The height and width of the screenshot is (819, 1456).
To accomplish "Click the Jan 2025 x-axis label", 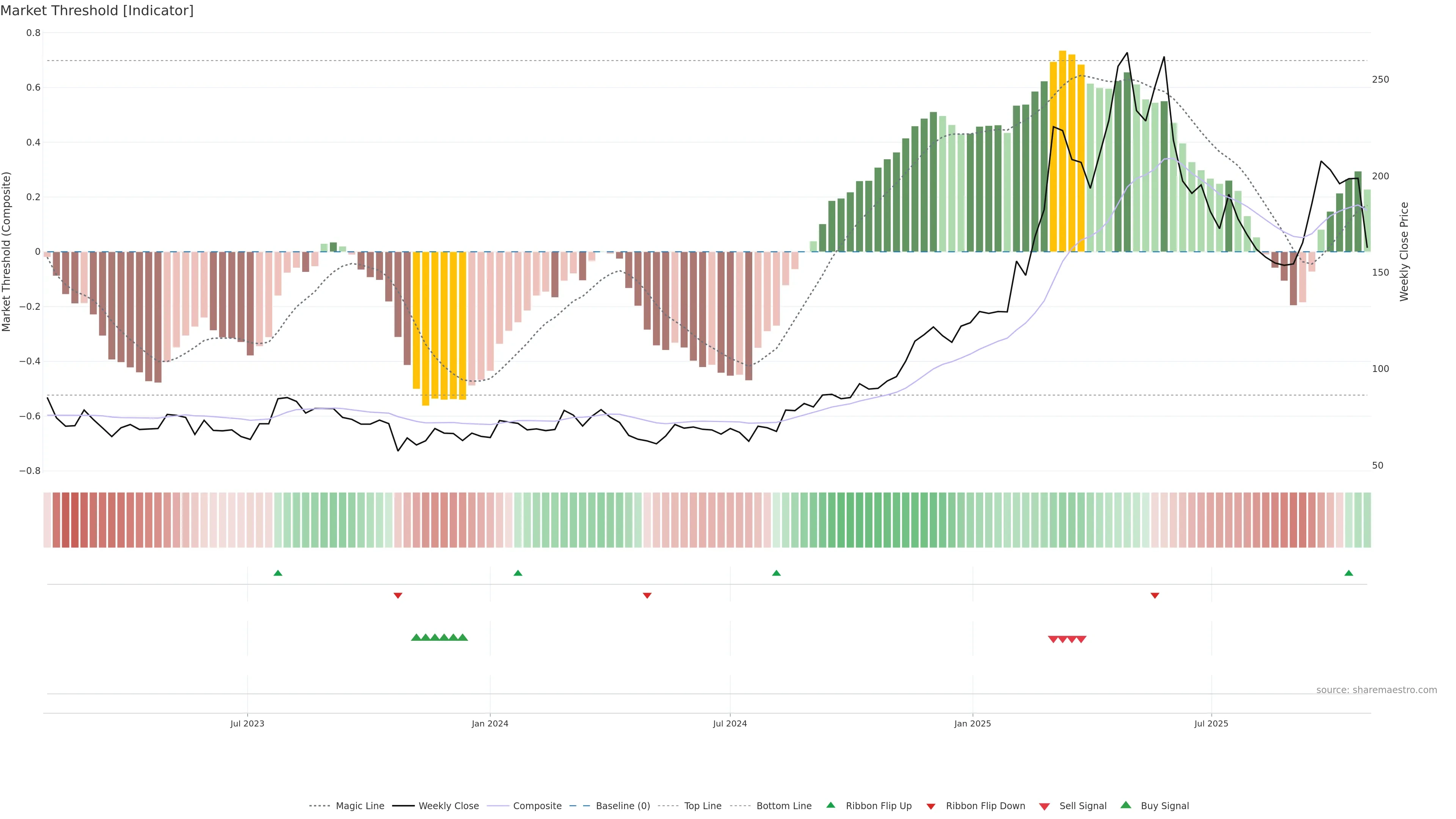I will pyautogui.click(x=972, y=723).
